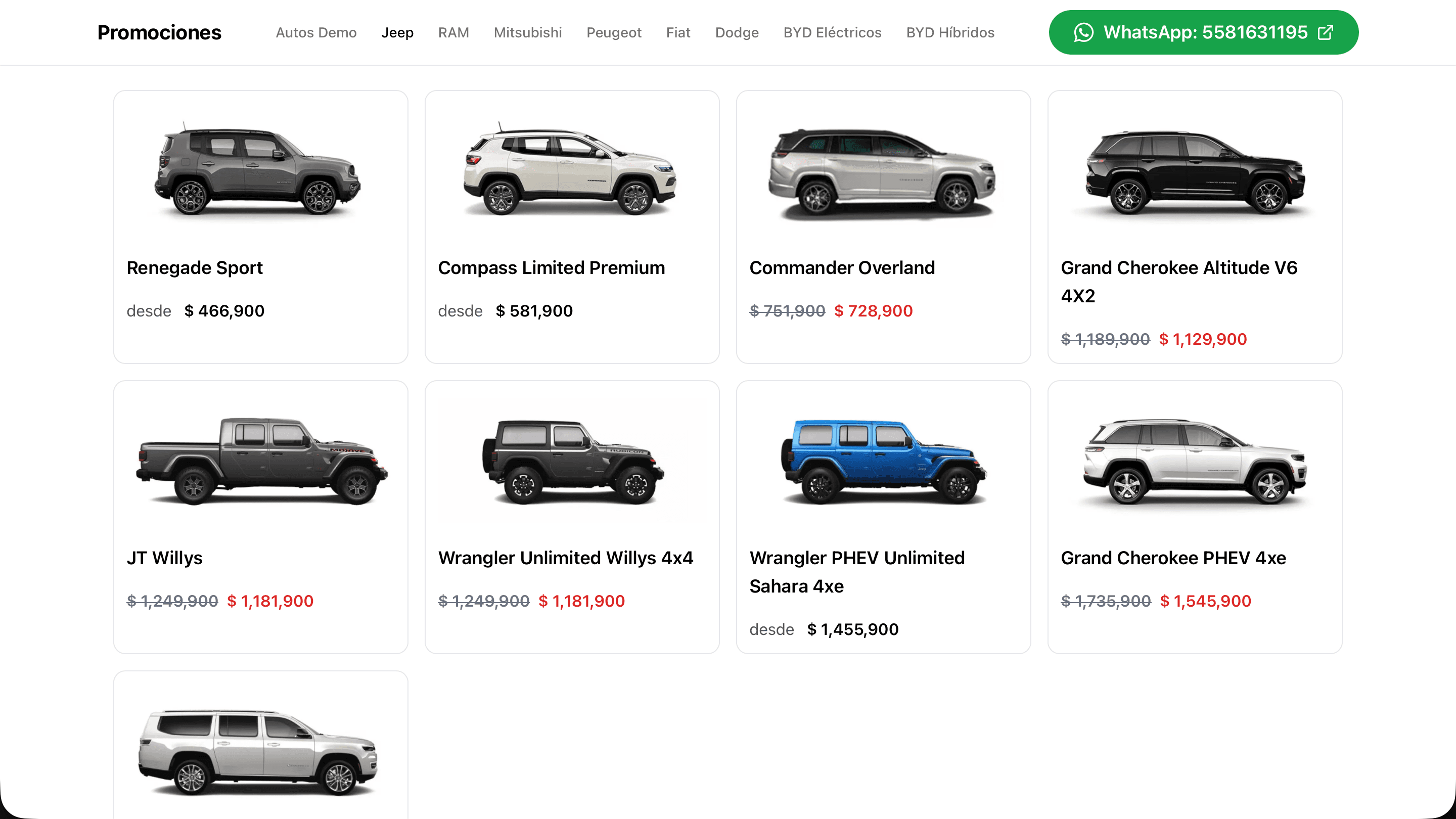Click the WhatsApp logo icon
1456x819 pixels.
coord(1083,32)
